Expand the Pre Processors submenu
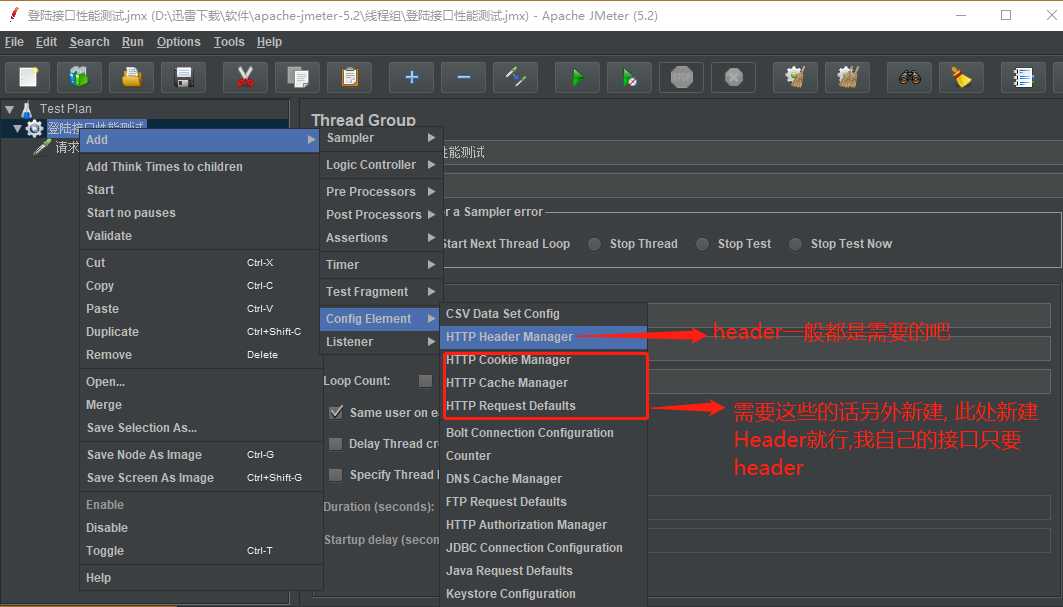The width and height of the screenshot is (1063, 607). tap(380, 192)
